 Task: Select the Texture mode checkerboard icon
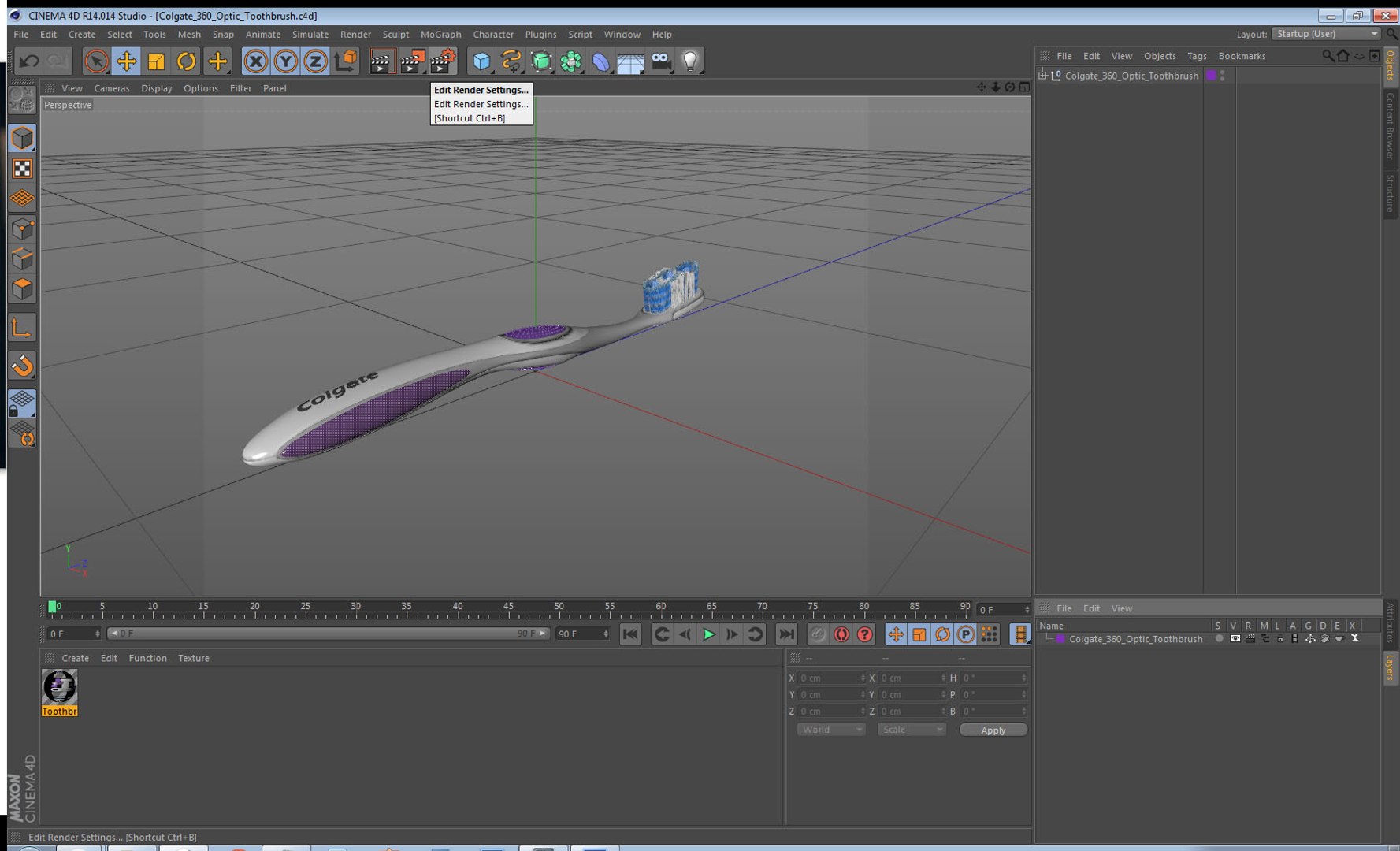coord(22,169)
